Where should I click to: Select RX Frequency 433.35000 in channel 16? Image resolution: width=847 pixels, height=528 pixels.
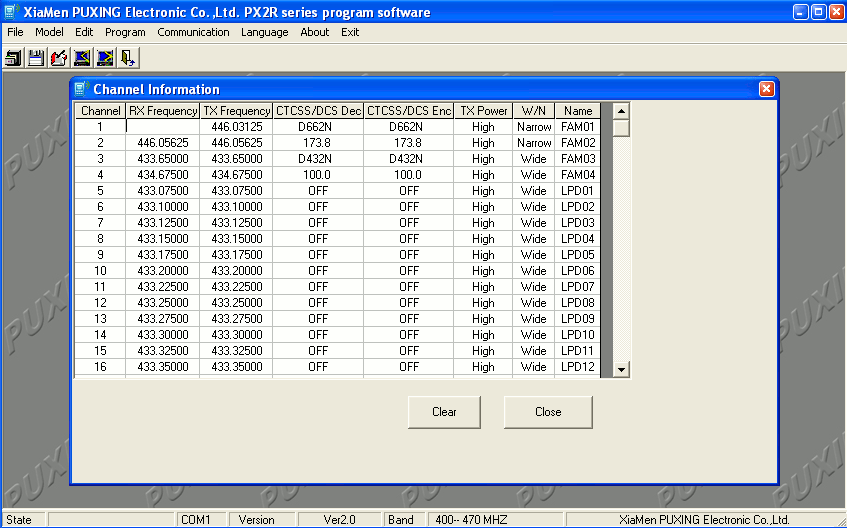163,367
